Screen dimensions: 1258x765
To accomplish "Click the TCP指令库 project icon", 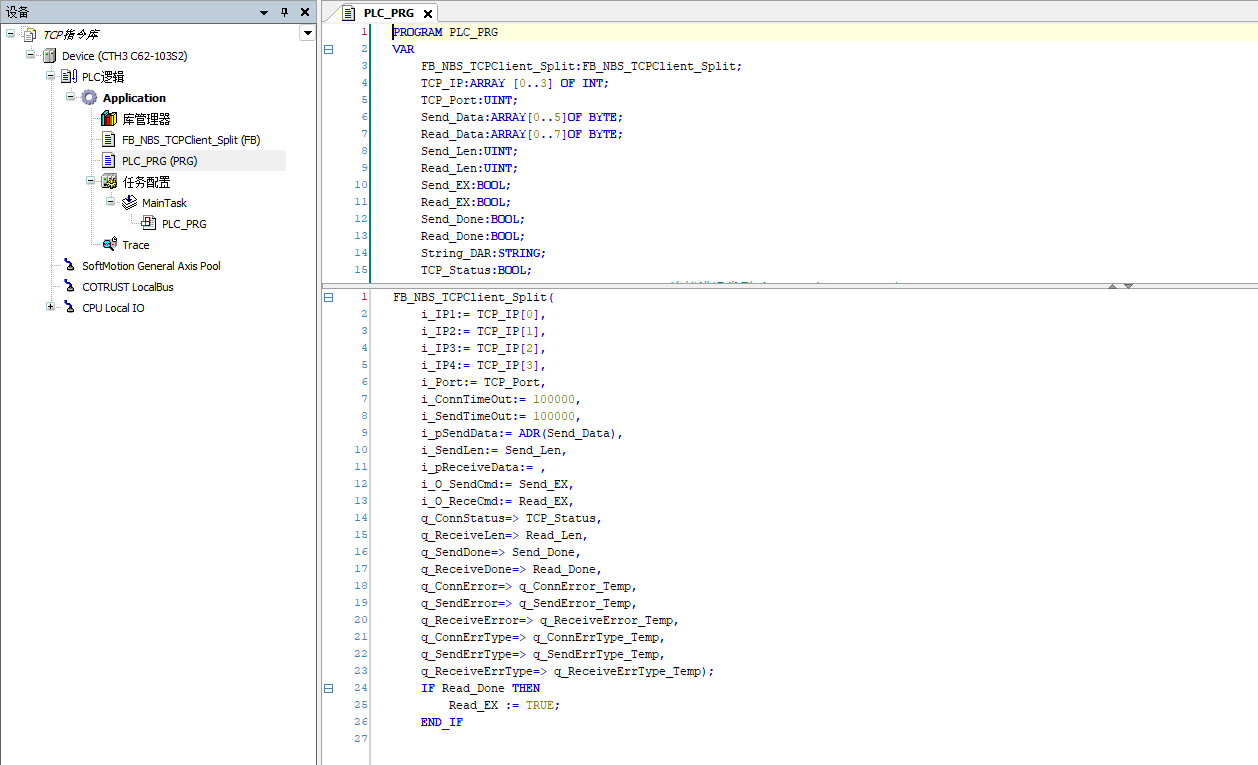I will (29, 35).
